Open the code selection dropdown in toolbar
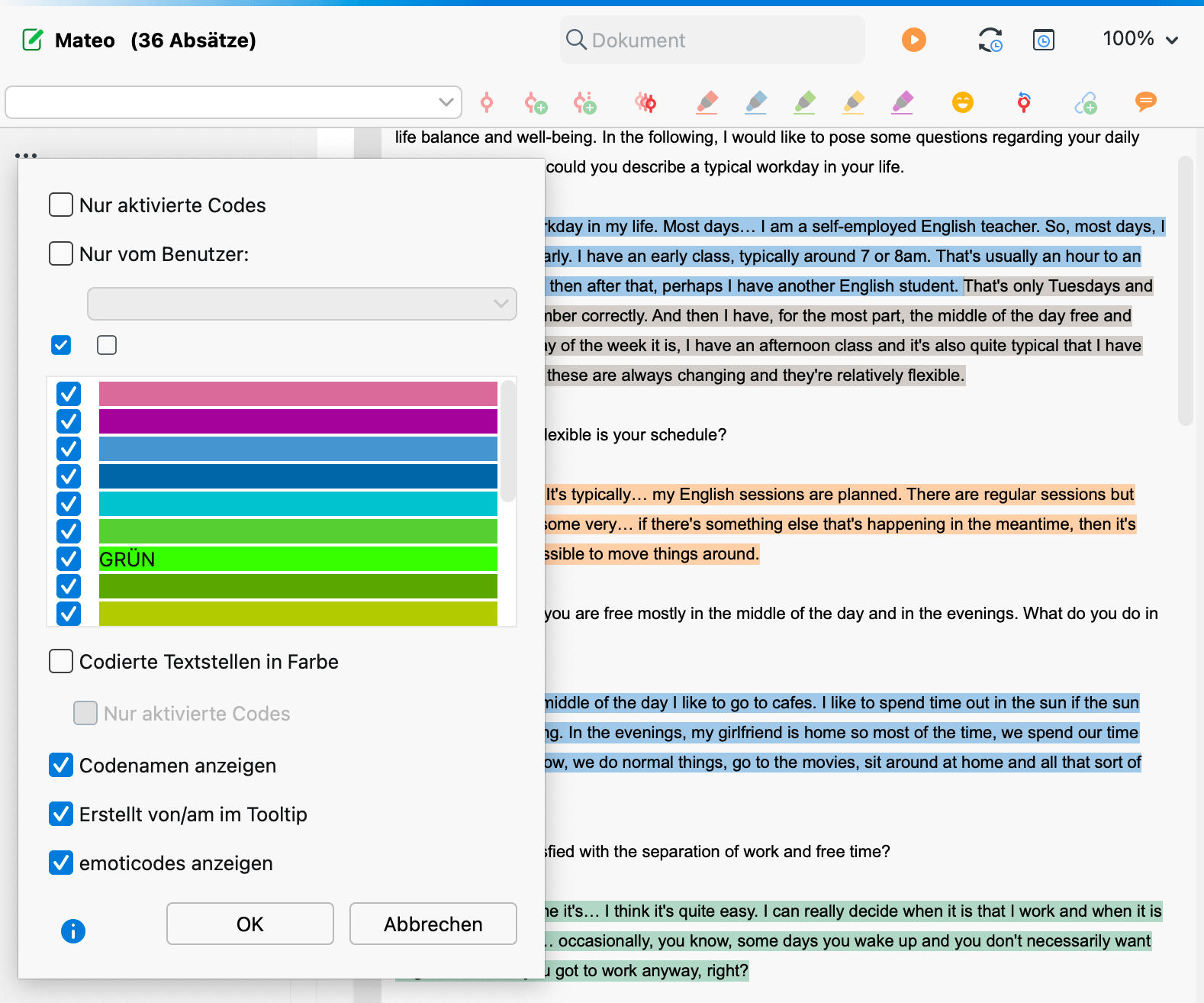 click(233, 102)
